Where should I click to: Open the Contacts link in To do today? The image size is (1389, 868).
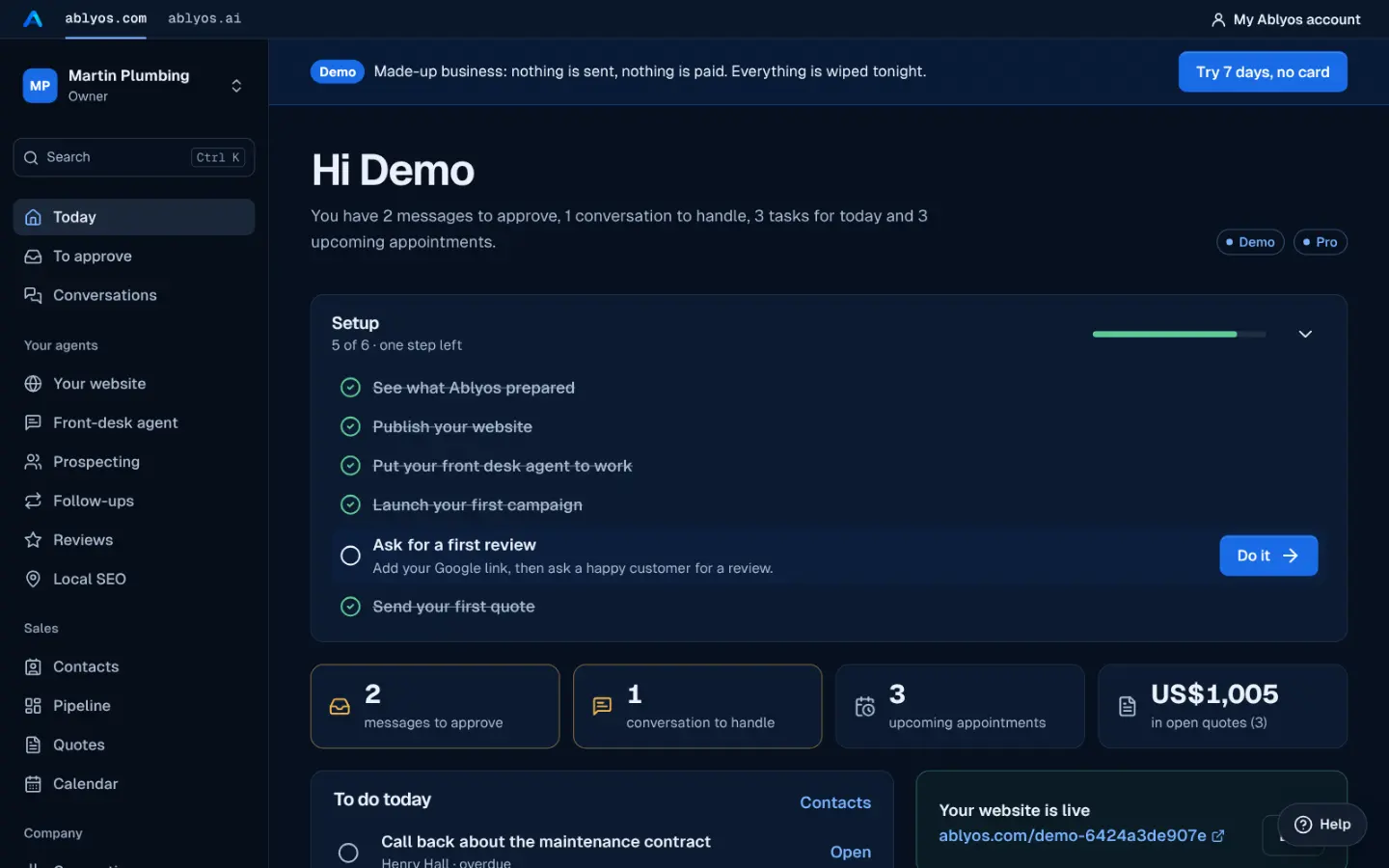(x=835, y=802)
